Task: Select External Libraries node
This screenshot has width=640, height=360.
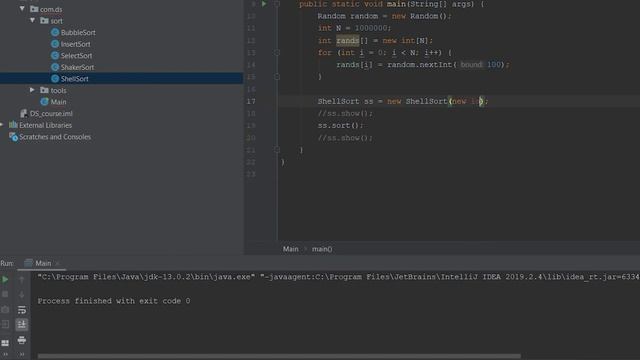Action: [45, 125]
